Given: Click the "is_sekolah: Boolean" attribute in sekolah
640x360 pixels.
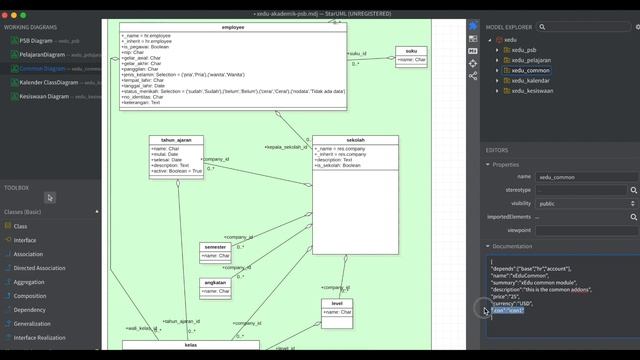Looking at the screenshot, I should pyautogui.click(x=338, y=165).
